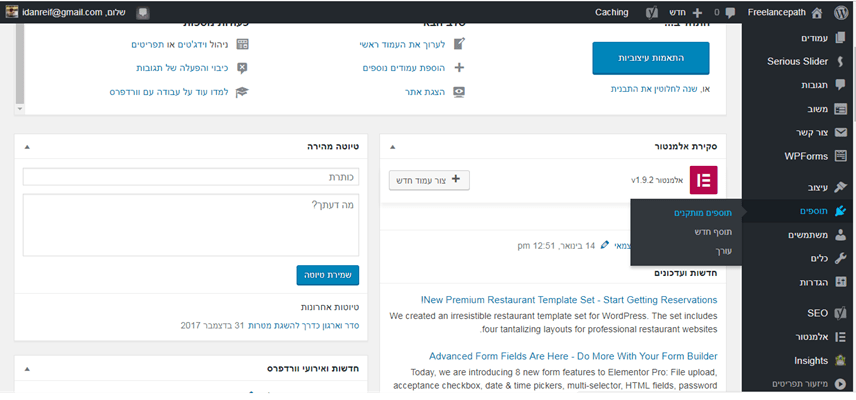Collapse the טיוטה מהירה widget with arrow
This screenshot has width=856, height=400.
27,147
